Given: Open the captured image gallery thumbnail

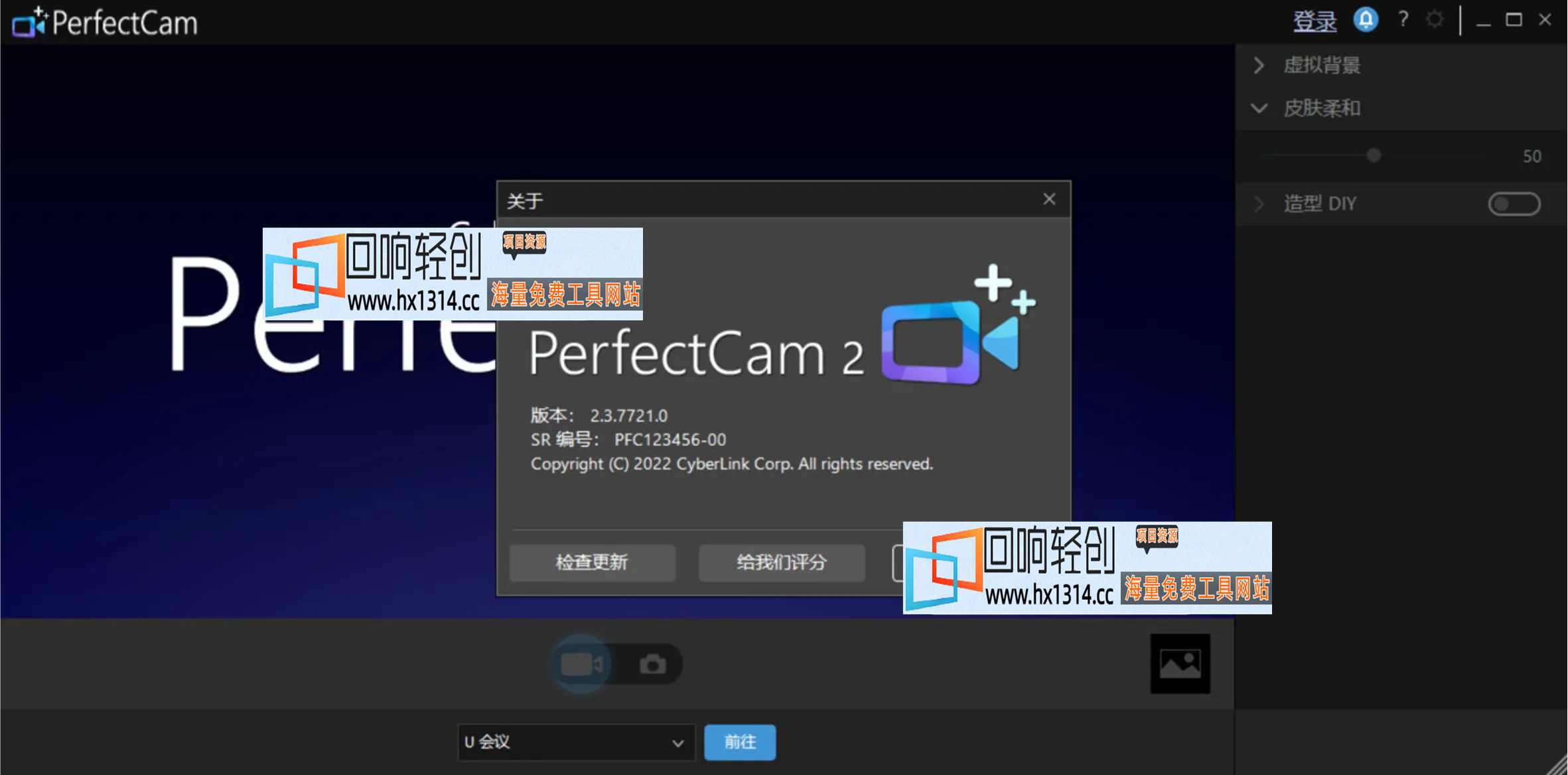Looking at the screenshot, I should pyautogui.click(x=1180, y=664).
